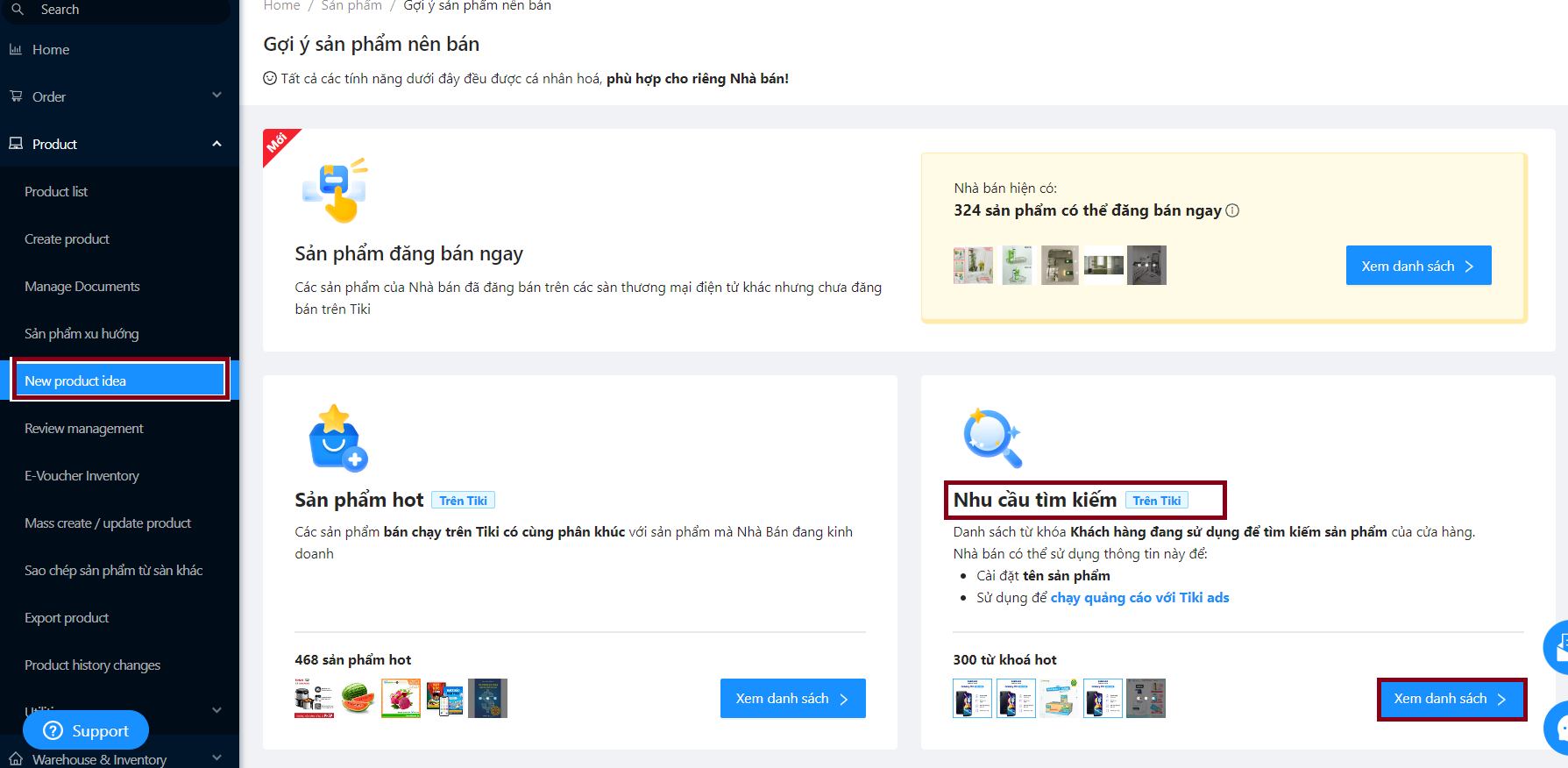Click Xem danh sách under 468 sản phẩm hot

(x=792, y=699)
